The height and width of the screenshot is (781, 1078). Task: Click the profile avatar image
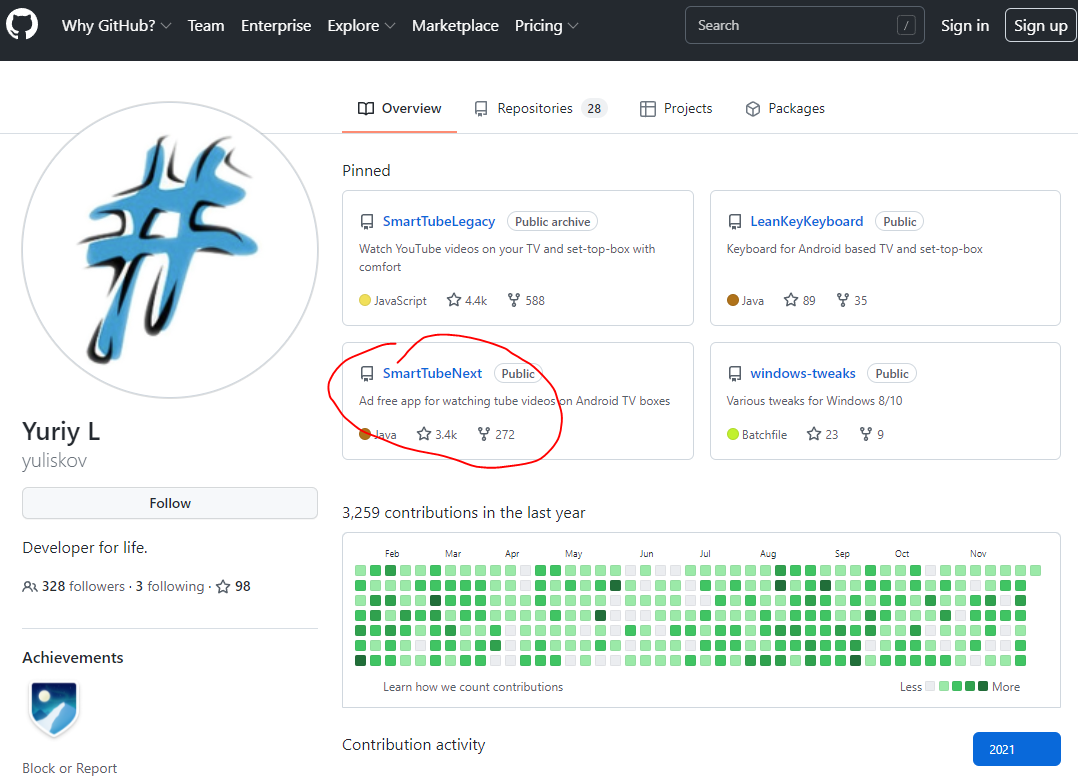coord(170,250)
